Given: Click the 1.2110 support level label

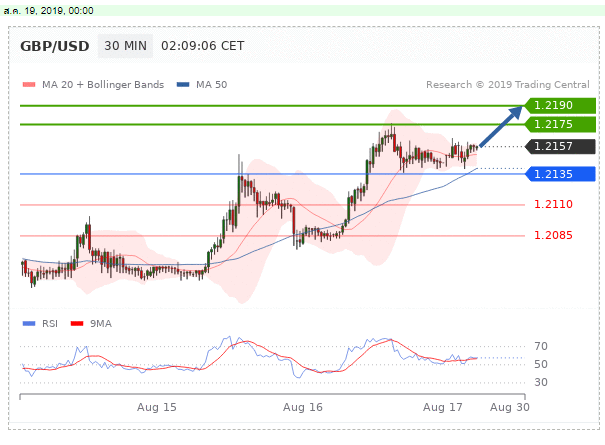Looking at the screenshot, I should [x=553, y=204].
